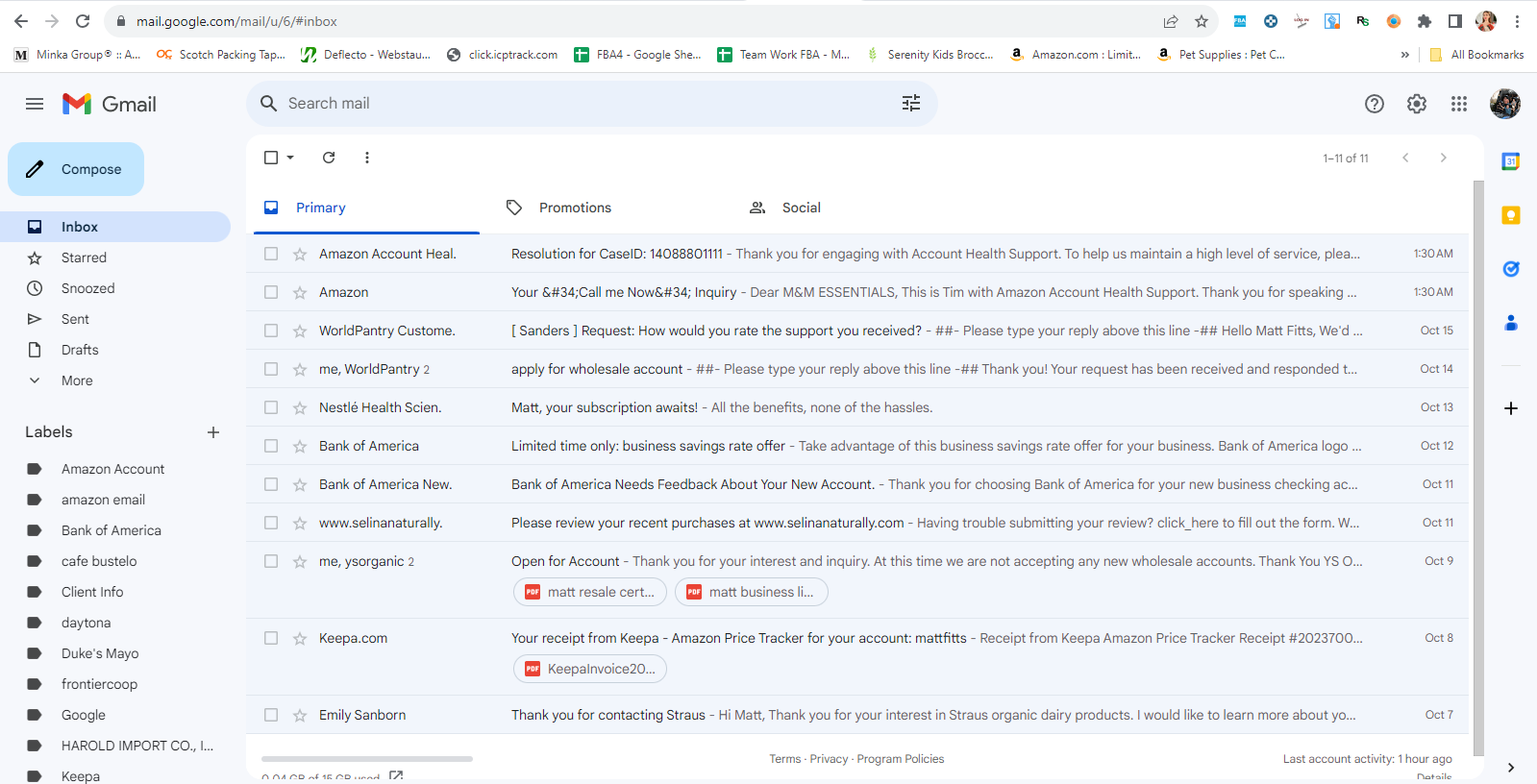1537x784 pixels.
Task: Hide the side panel arrow
Action: [x=1511, y=767]
